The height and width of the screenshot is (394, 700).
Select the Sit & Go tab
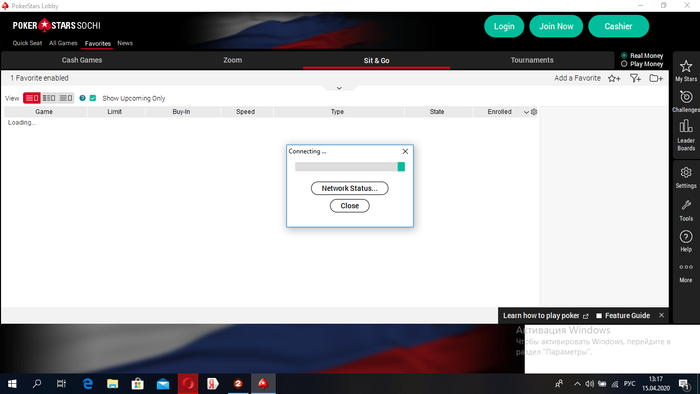376,60
